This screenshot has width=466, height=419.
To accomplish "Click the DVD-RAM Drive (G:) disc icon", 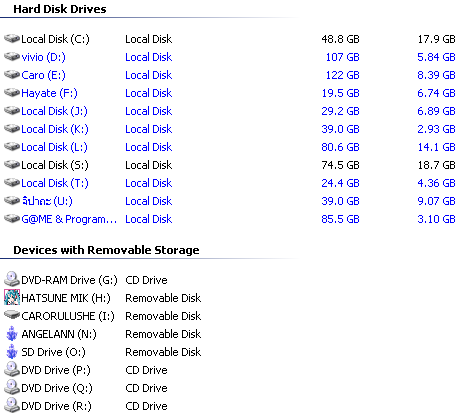I will click(12, 279).
